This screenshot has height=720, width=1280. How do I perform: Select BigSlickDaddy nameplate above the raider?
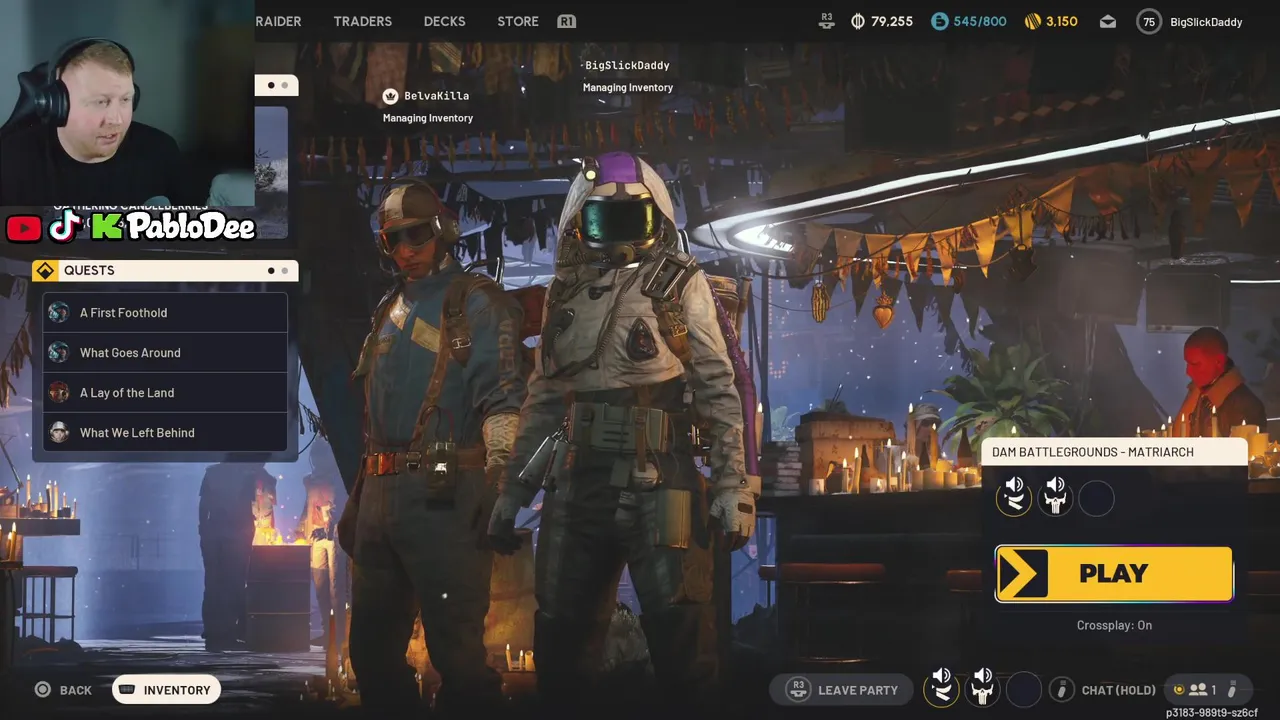click(627, 65)
